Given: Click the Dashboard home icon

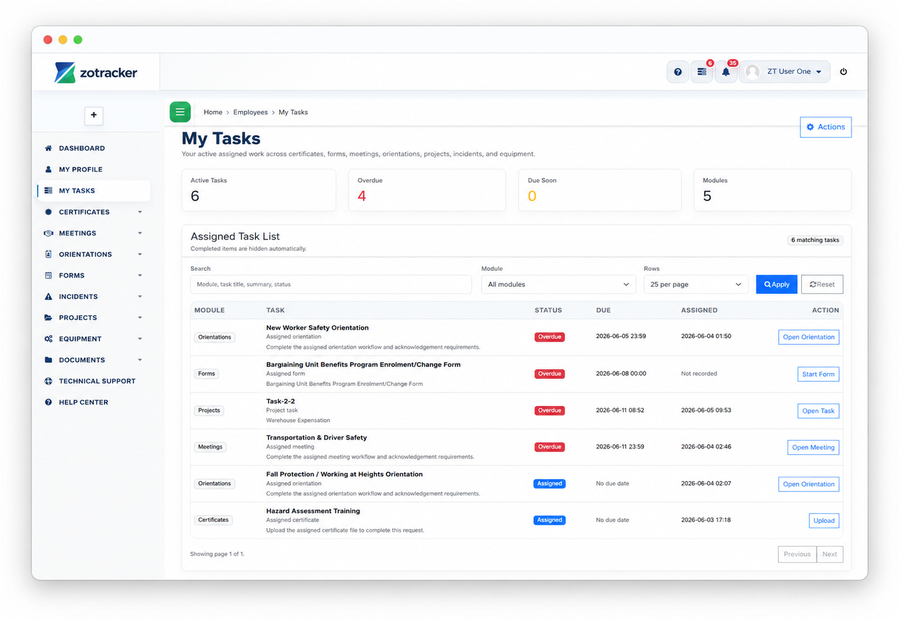Looking at the screenshot, I should (48, 148).
